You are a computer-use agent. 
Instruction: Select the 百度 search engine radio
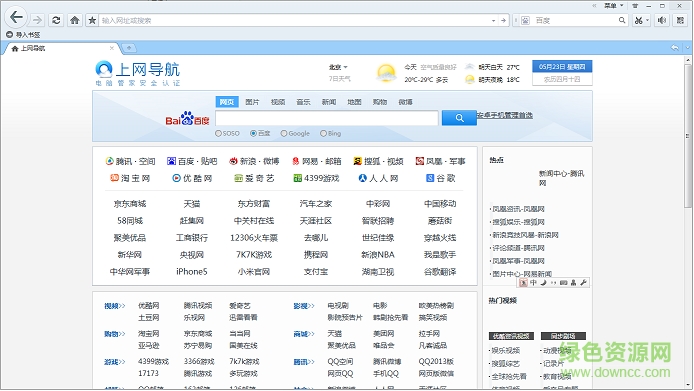point(253,133)
